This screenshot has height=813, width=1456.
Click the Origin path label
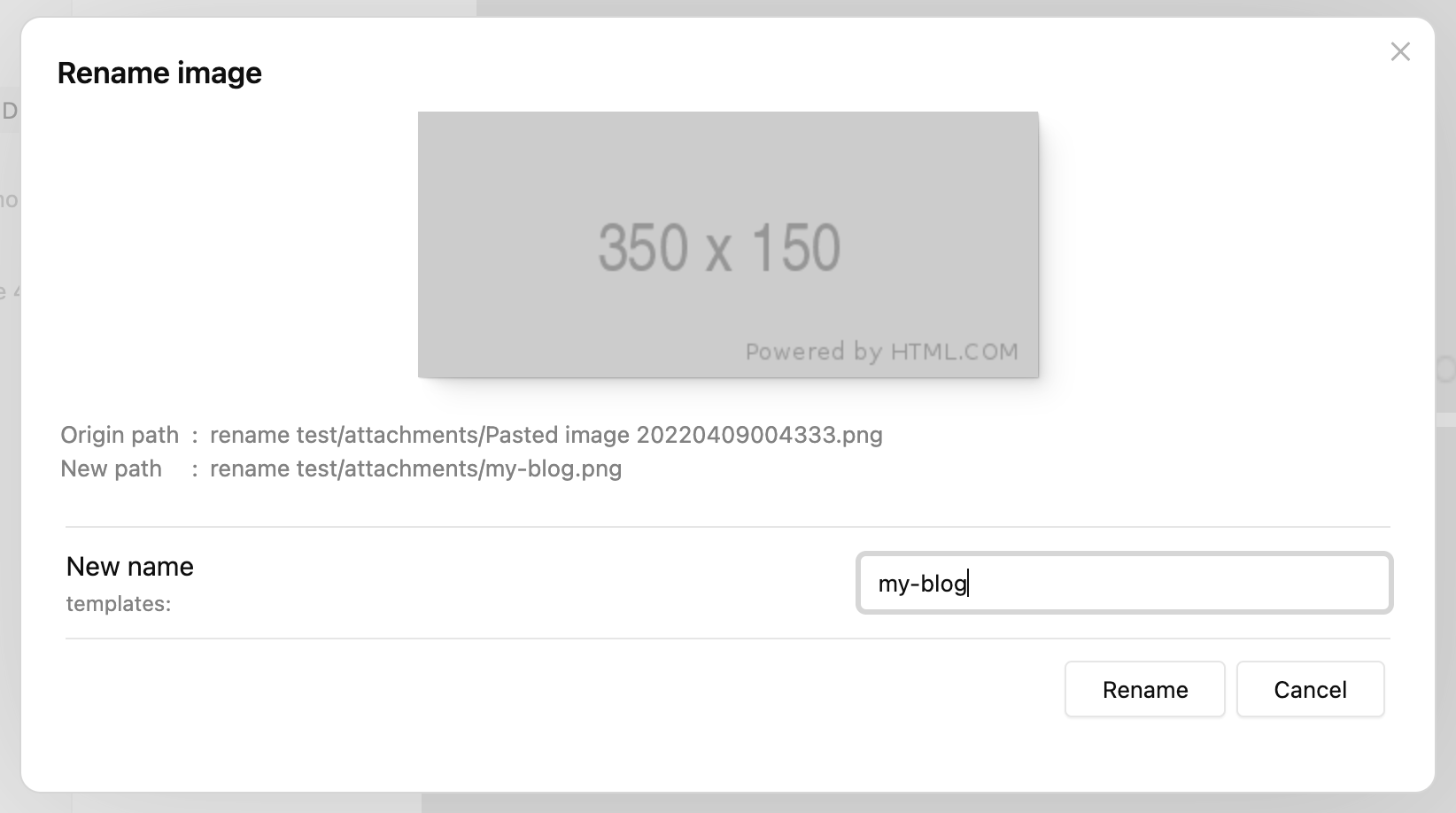pyautogui.click(x=120, y=435)
